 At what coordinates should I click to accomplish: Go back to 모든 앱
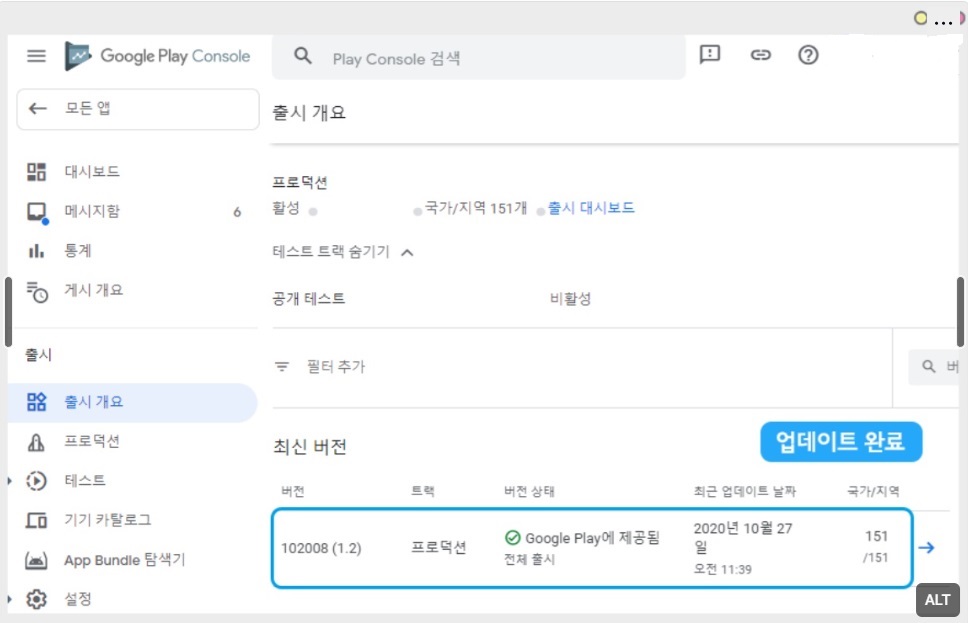(138, 109)
